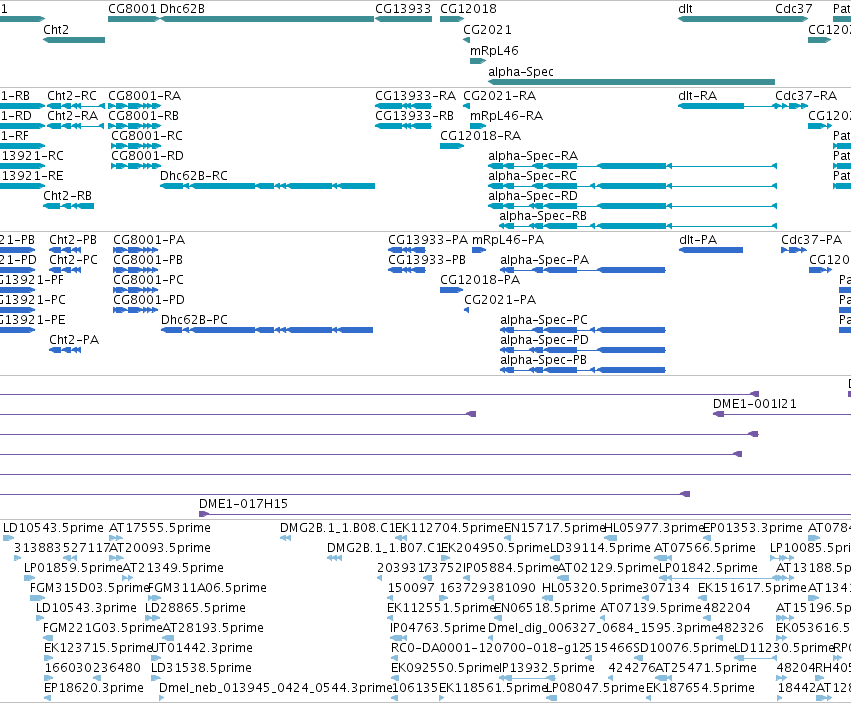Screen dimensions: 851x703
Task: Open the alpha-Spec-PC protein
Action: coord(582,330)
